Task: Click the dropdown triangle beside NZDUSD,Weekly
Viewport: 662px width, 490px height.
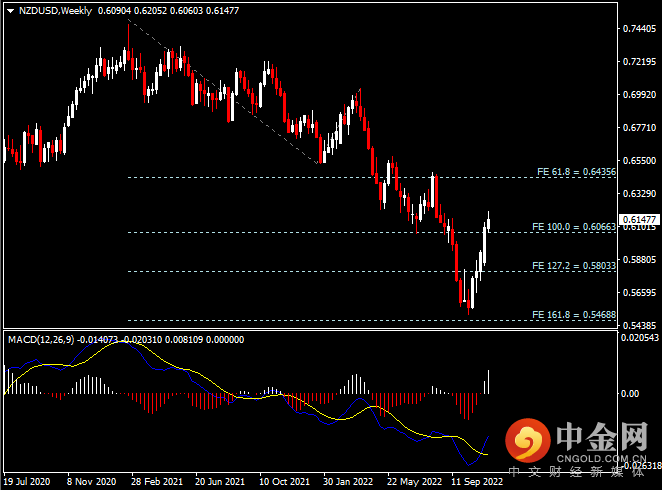Action: tap(11, 11)
